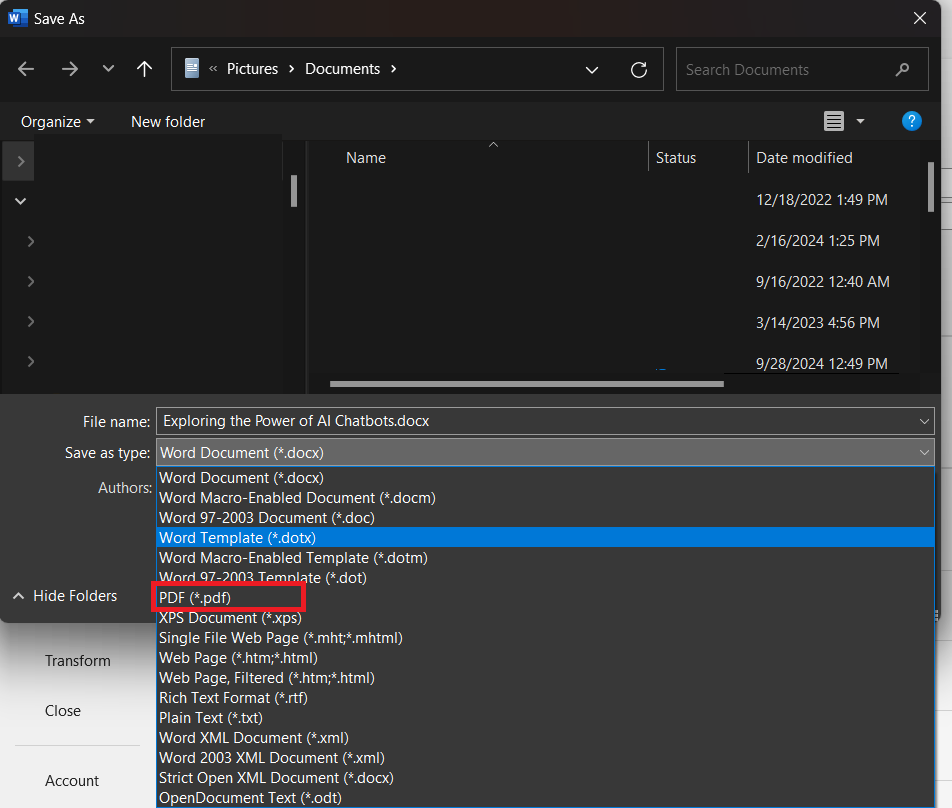952x808 pixels.
Task: Select Pictures in the address path
Action: click(252, 69)
